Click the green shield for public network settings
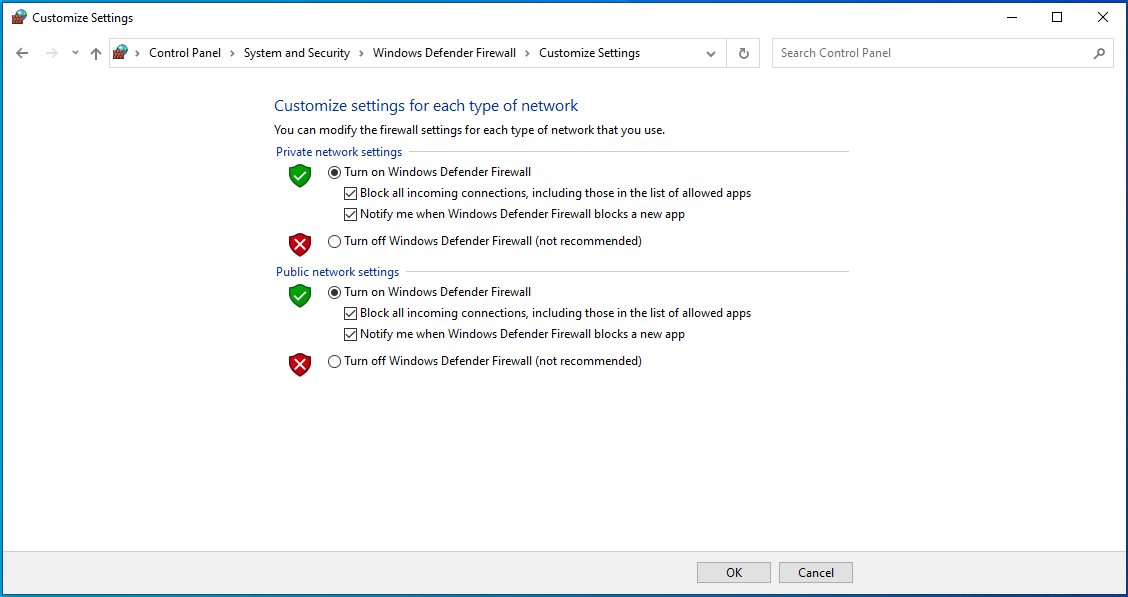The width and height of the screenshot is (1128, 597). pyautogui.click(x=299, y=295)
